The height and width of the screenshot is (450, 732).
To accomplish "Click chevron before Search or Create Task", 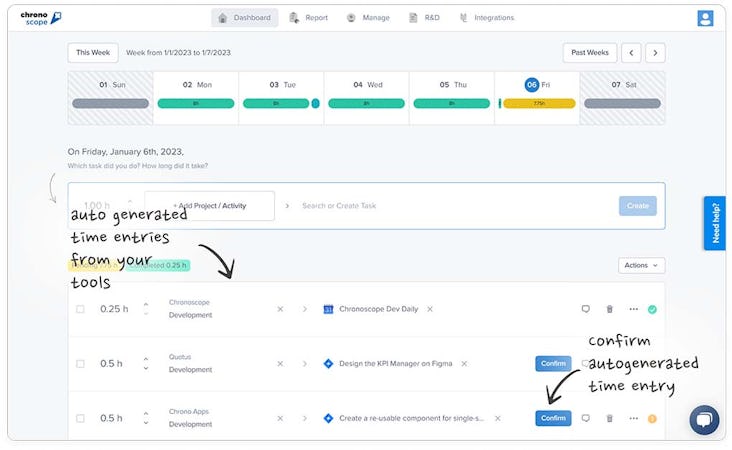I will [287, 206].
